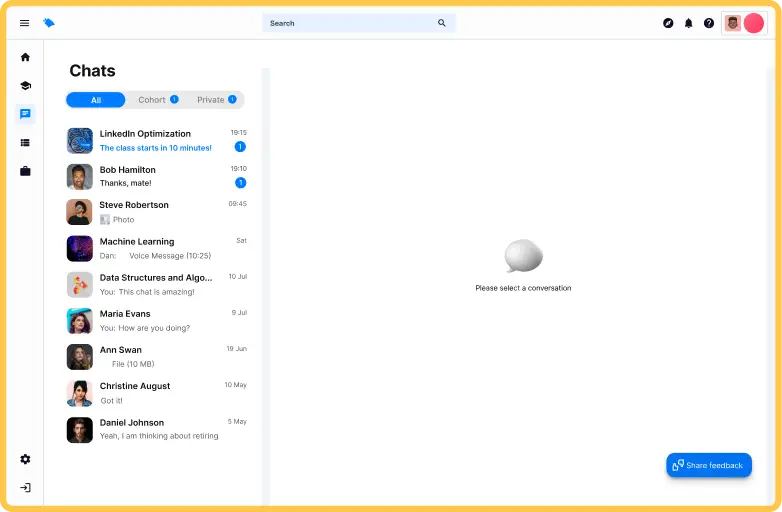This screenshot has width=782, height=512.
Task: Open the user profile avatar
Action: [x=733, y=23]
